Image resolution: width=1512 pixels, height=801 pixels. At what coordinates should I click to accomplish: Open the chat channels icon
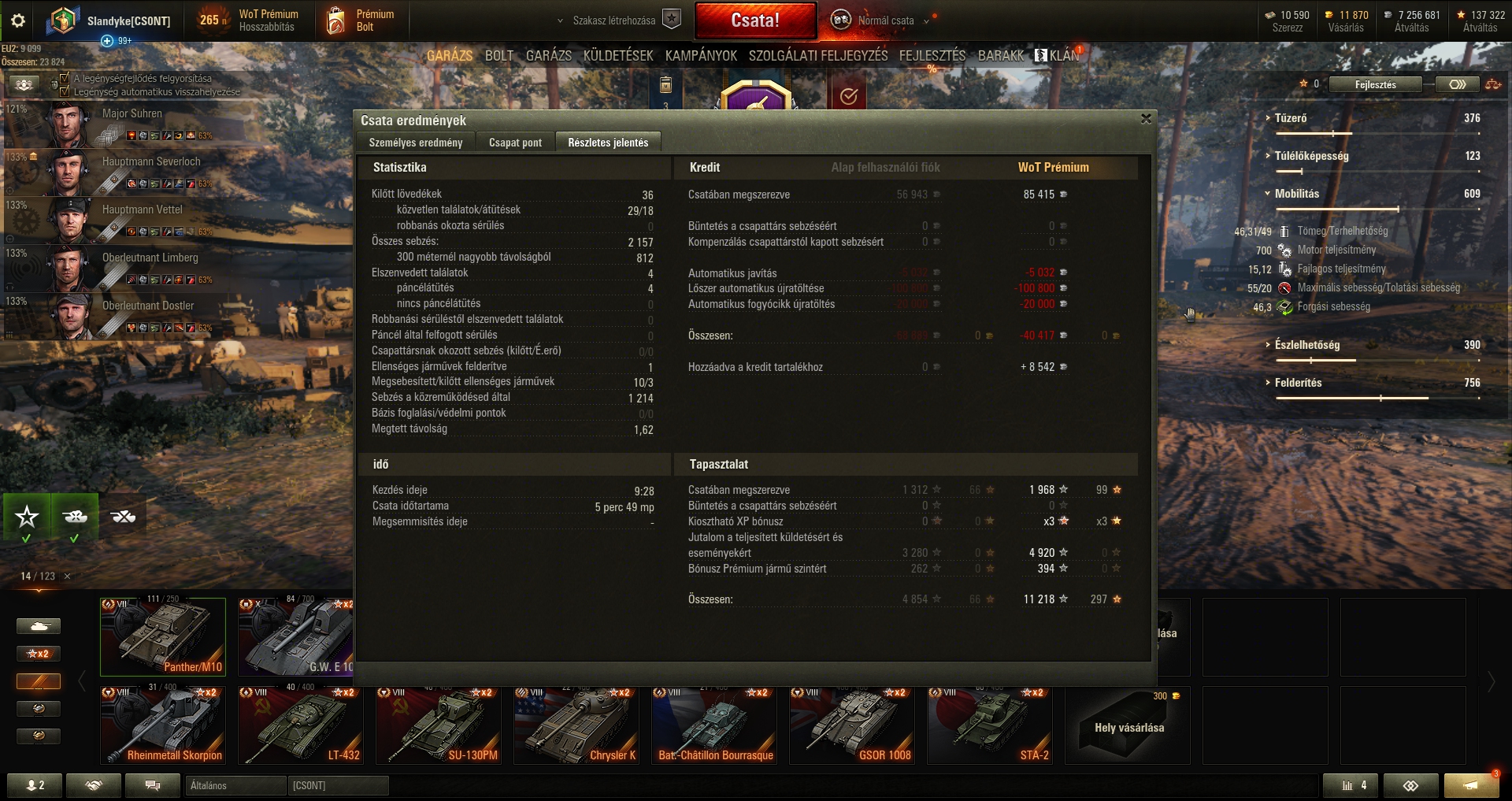(x=153, y=785)
